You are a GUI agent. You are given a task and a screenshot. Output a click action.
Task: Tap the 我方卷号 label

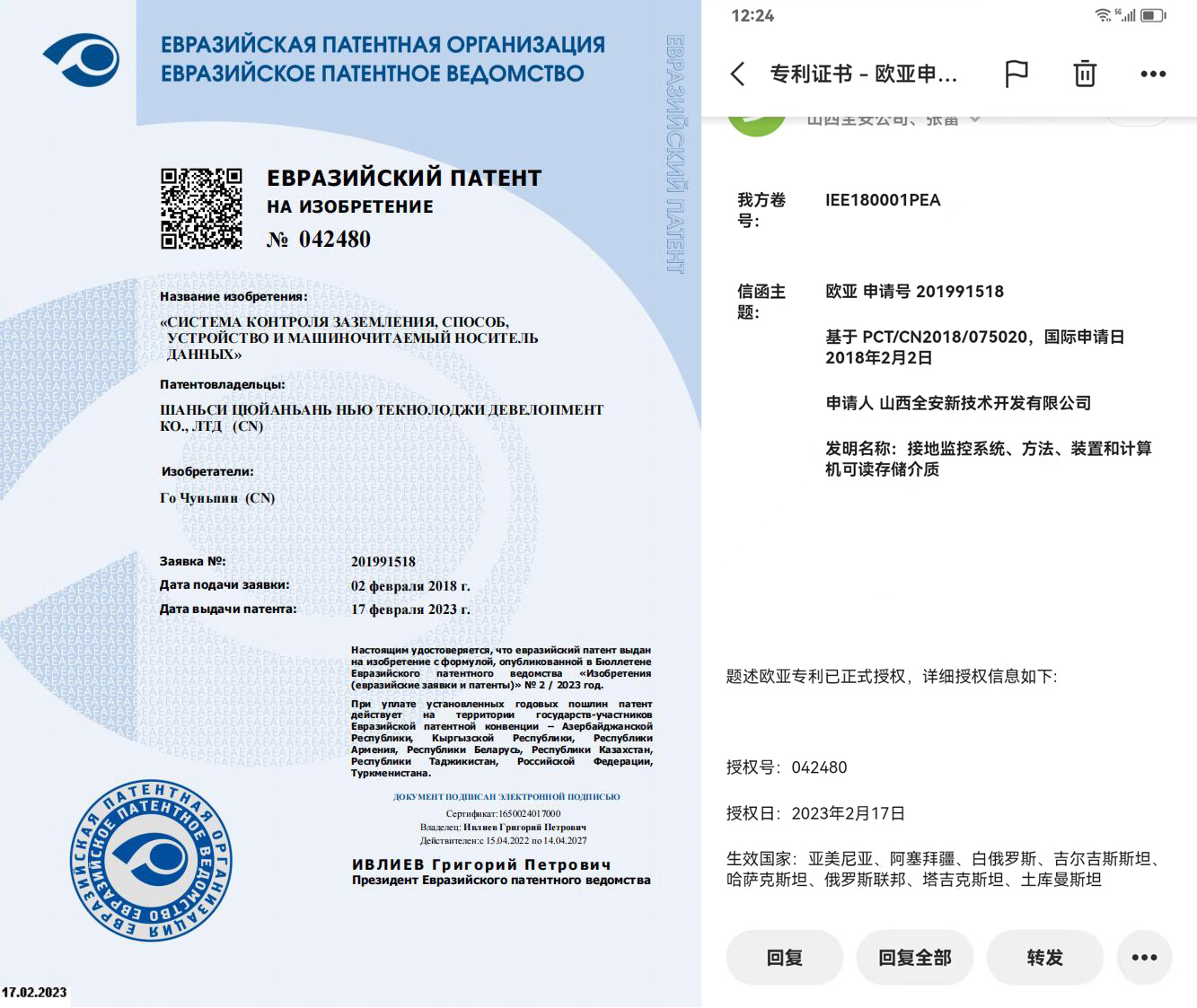point(761,210)
